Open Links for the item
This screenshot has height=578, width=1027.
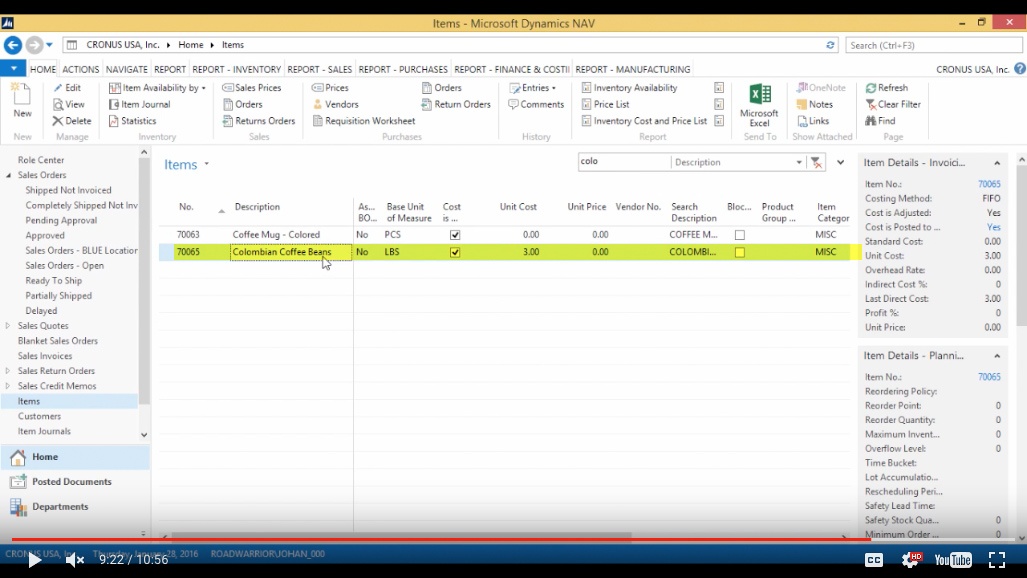813,121
